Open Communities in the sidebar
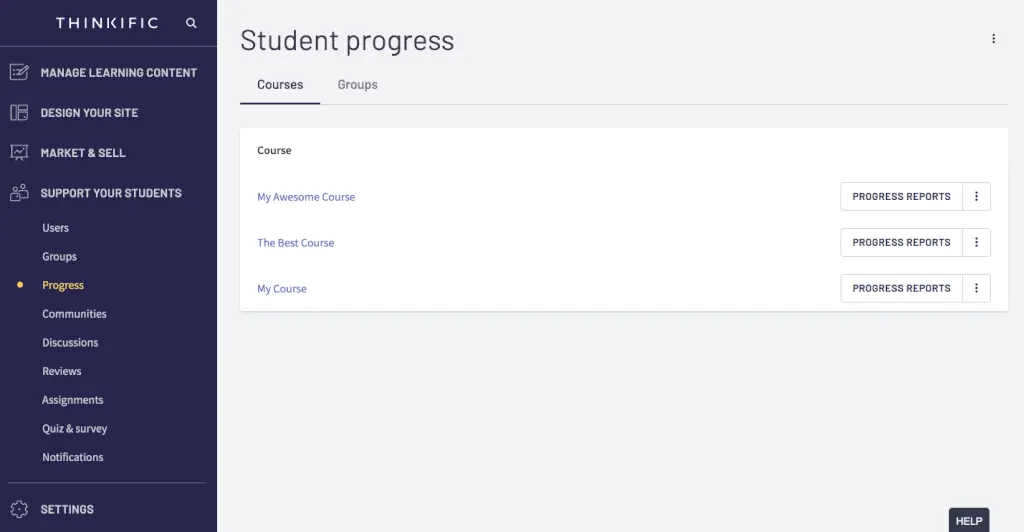1024x532 pixels. click(74, 314)
